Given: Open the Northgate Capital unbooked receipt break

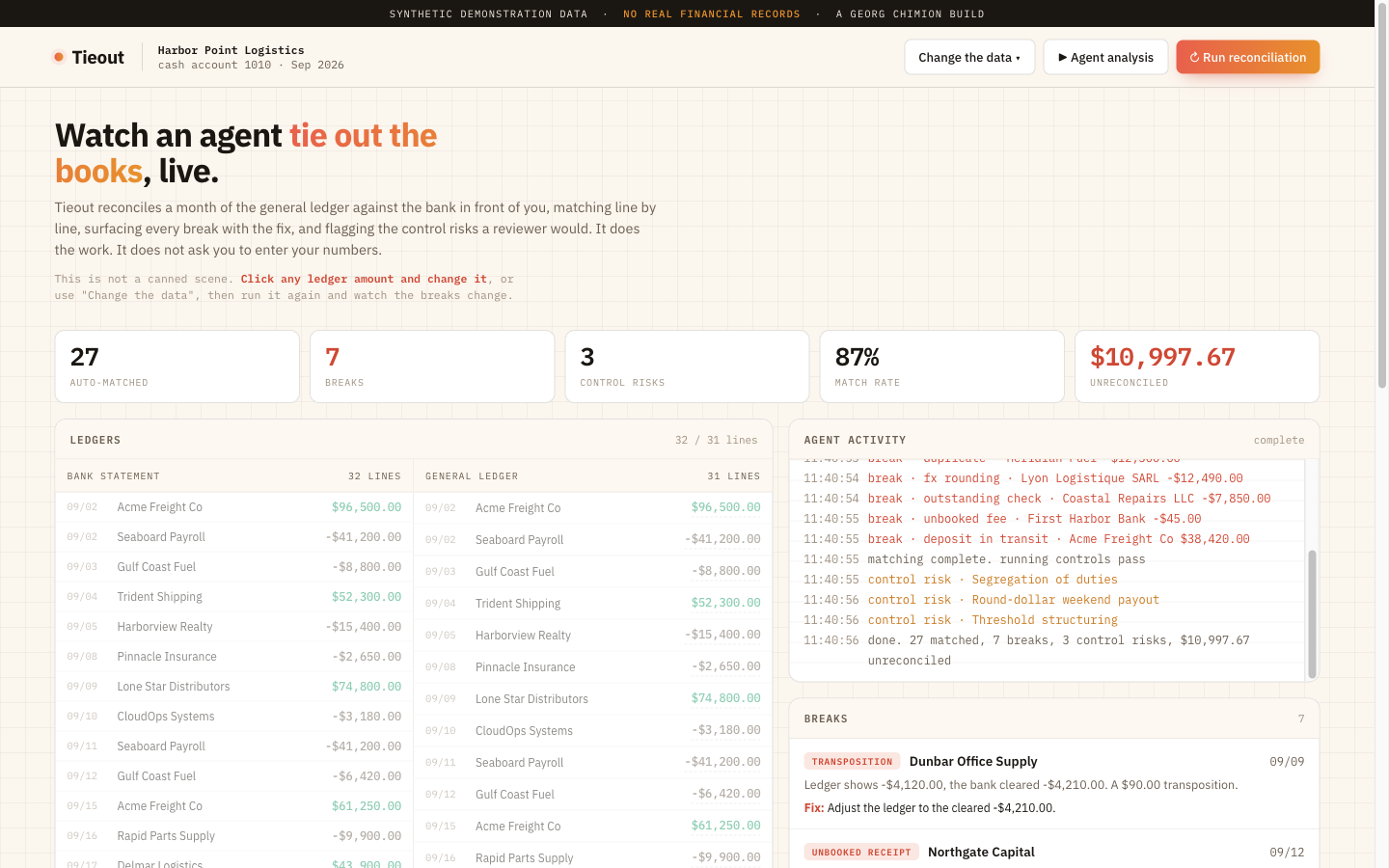Looking at the screenshot, I should 1054,850.
